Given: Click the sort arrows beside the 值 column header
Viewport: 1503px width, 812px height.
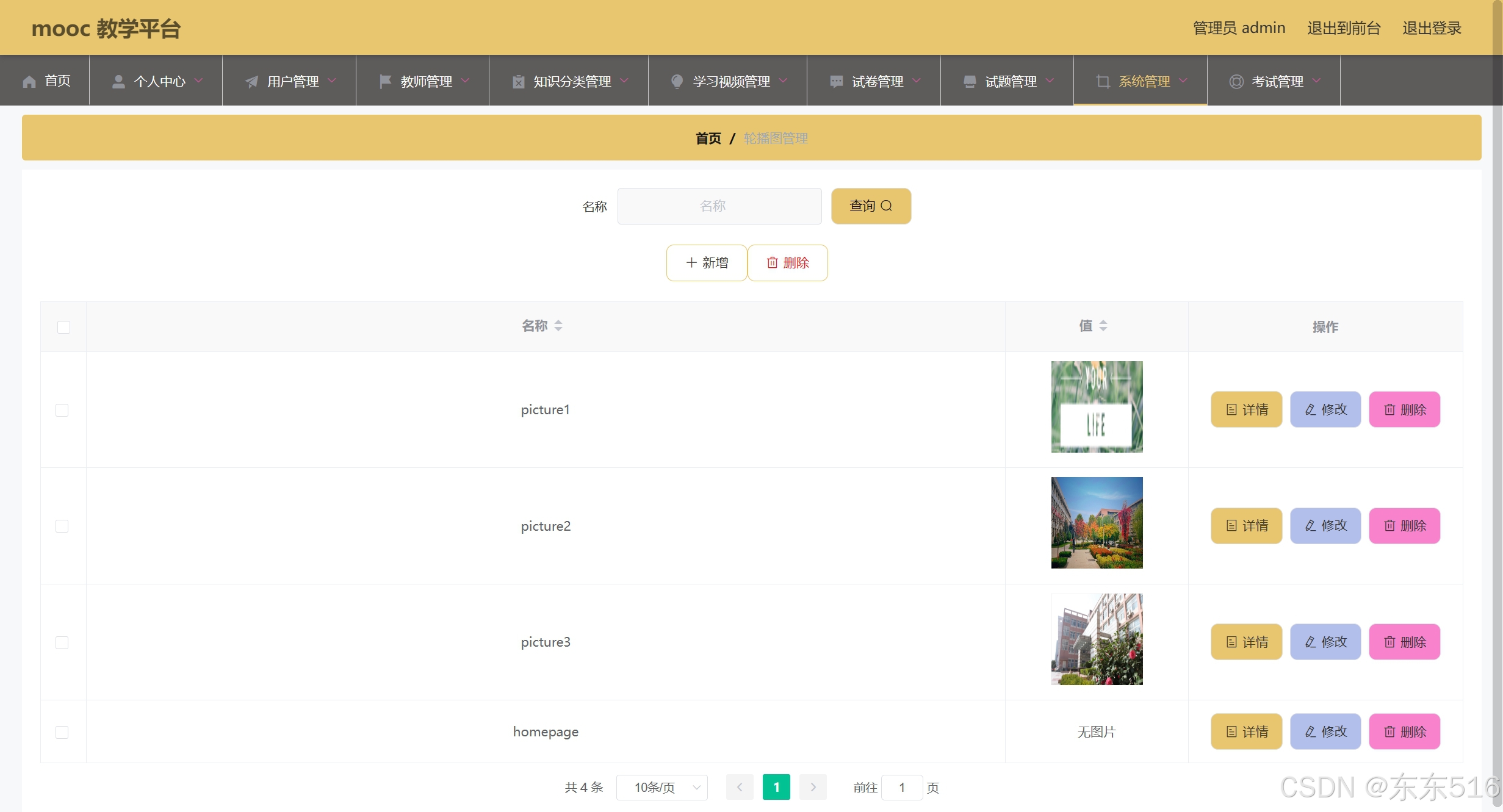Looking at the screenshot, I should 1103,326.
